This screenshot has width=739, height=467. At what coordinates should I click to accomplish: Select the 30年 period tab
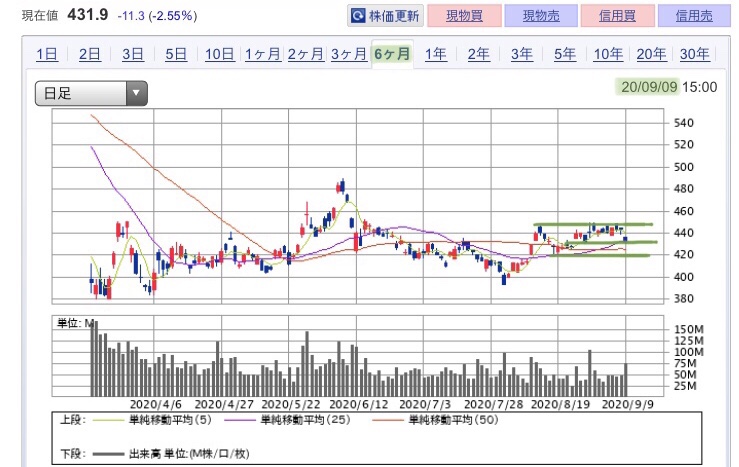tap(695, 54)
